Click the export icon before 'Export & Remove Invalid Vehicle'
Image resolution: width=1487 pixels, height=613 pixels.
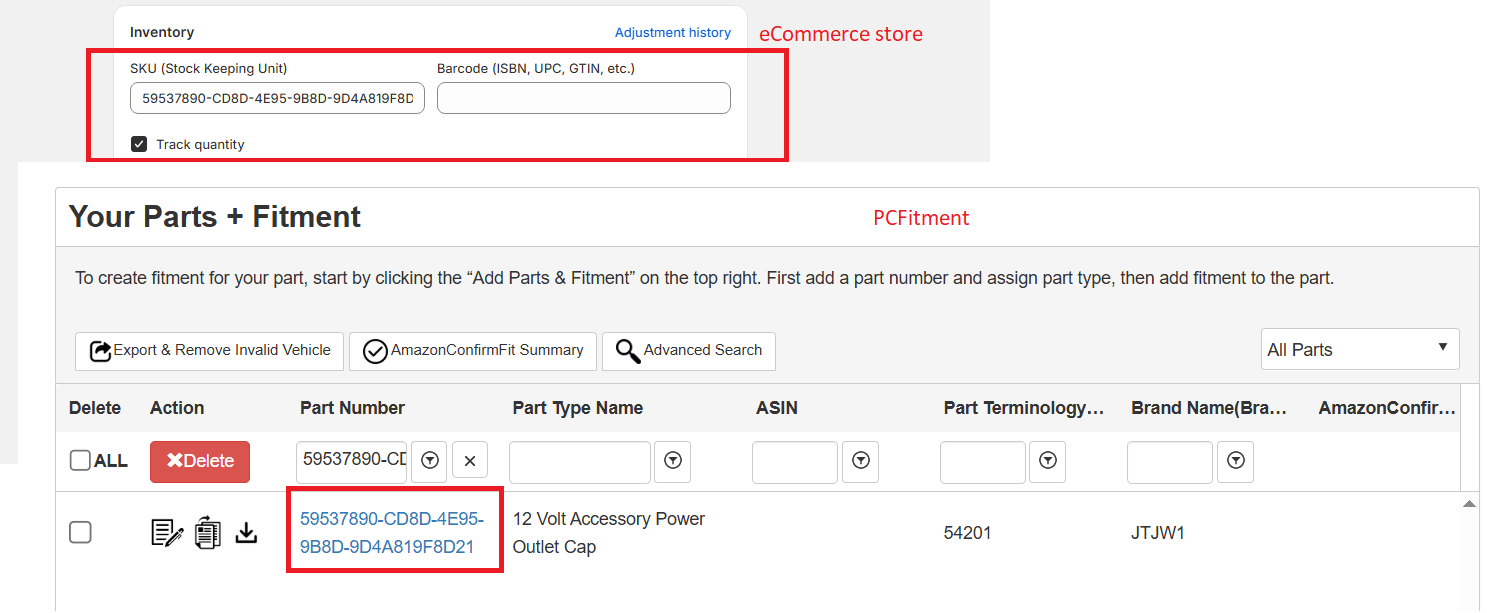pos(99,350)
